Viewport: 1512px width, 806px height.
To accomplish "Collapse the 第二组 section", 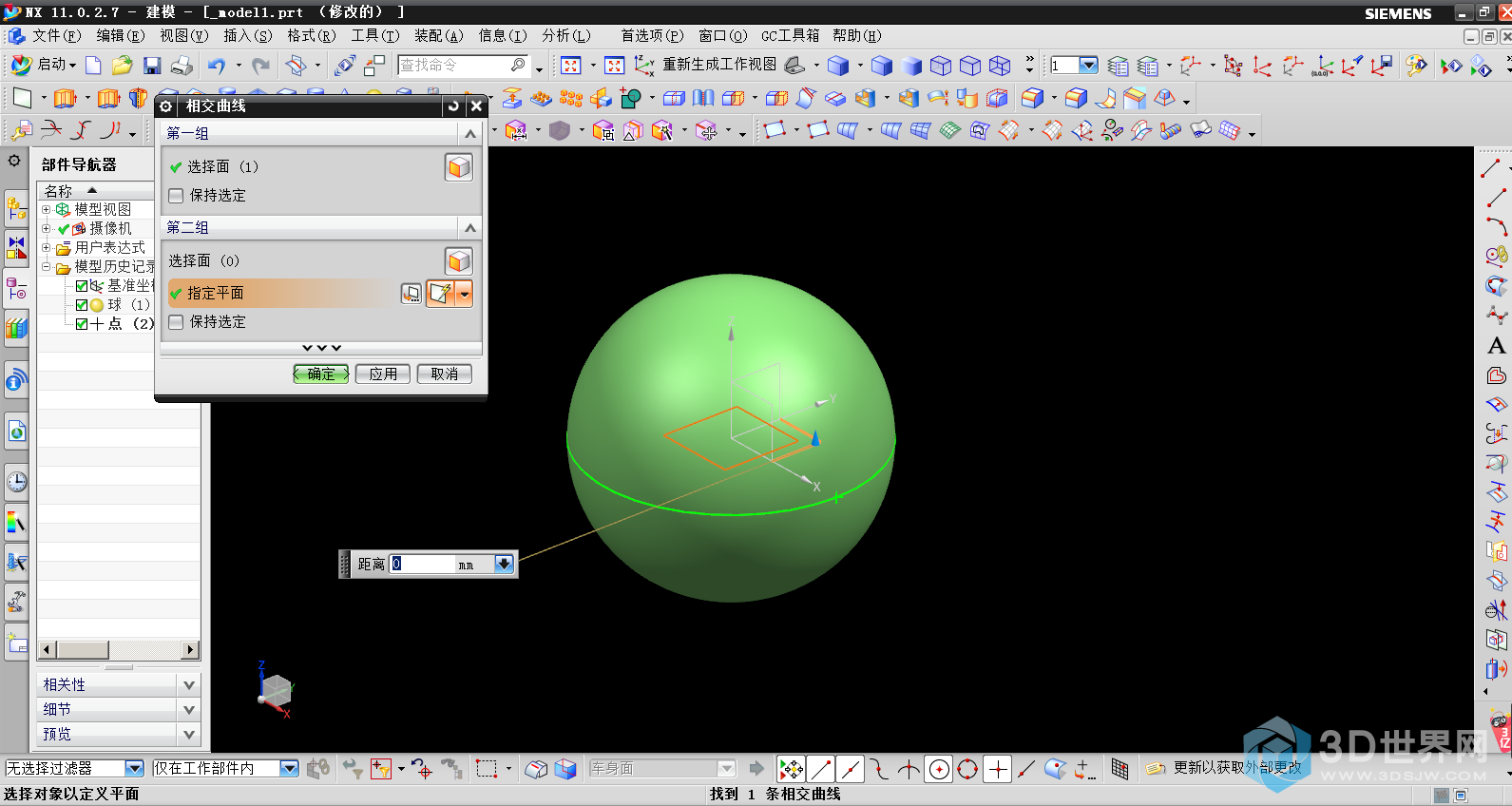I will click(x=469, y=228).
